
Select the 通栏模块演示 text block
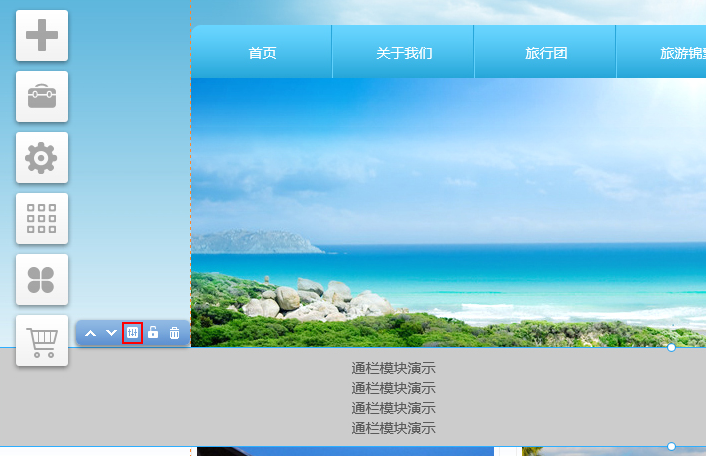click(x=393, y=398)
